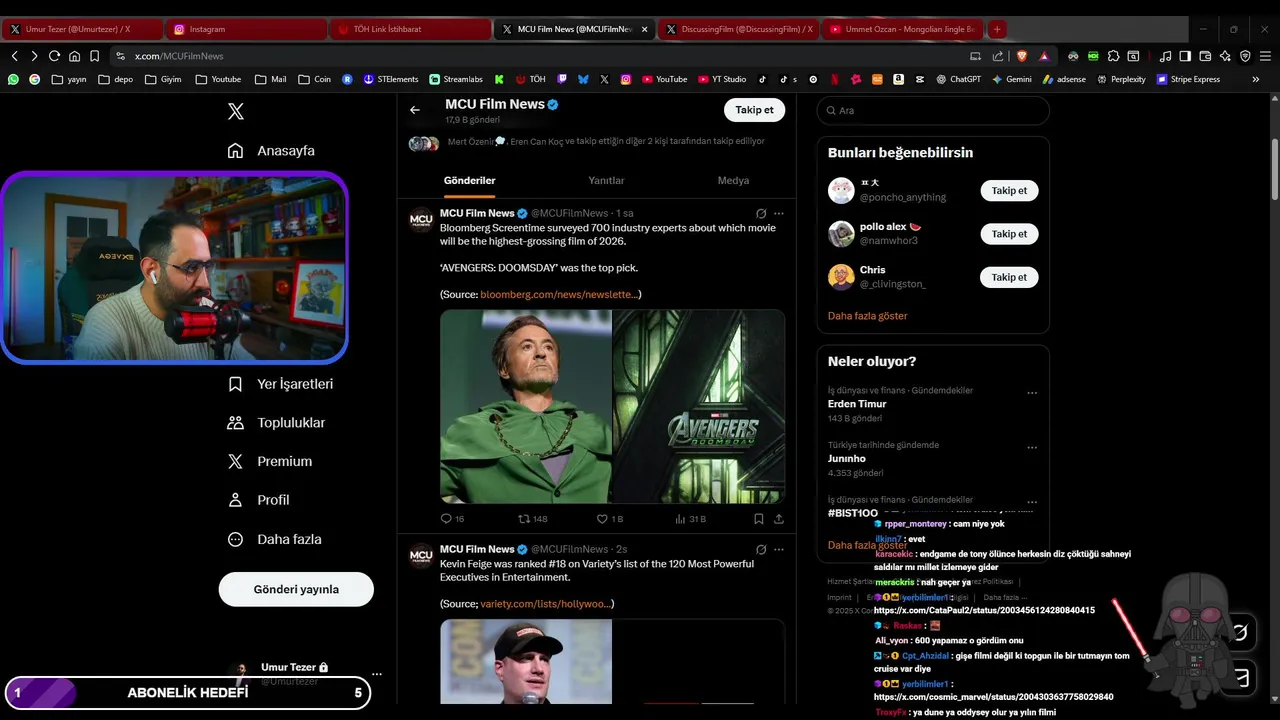Follow Chris _clivingston_ account
The height and width of the screenshot is (720, 1280).
pos(1009,277)
